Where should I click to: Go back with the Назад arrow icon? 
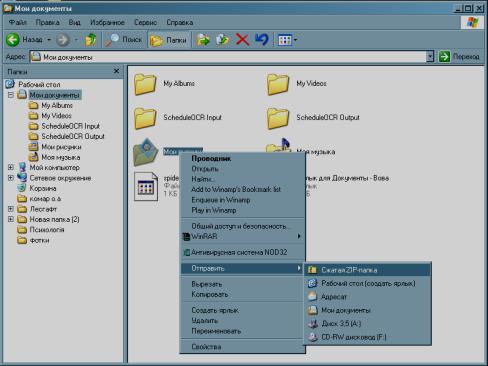tap(13, 40)
